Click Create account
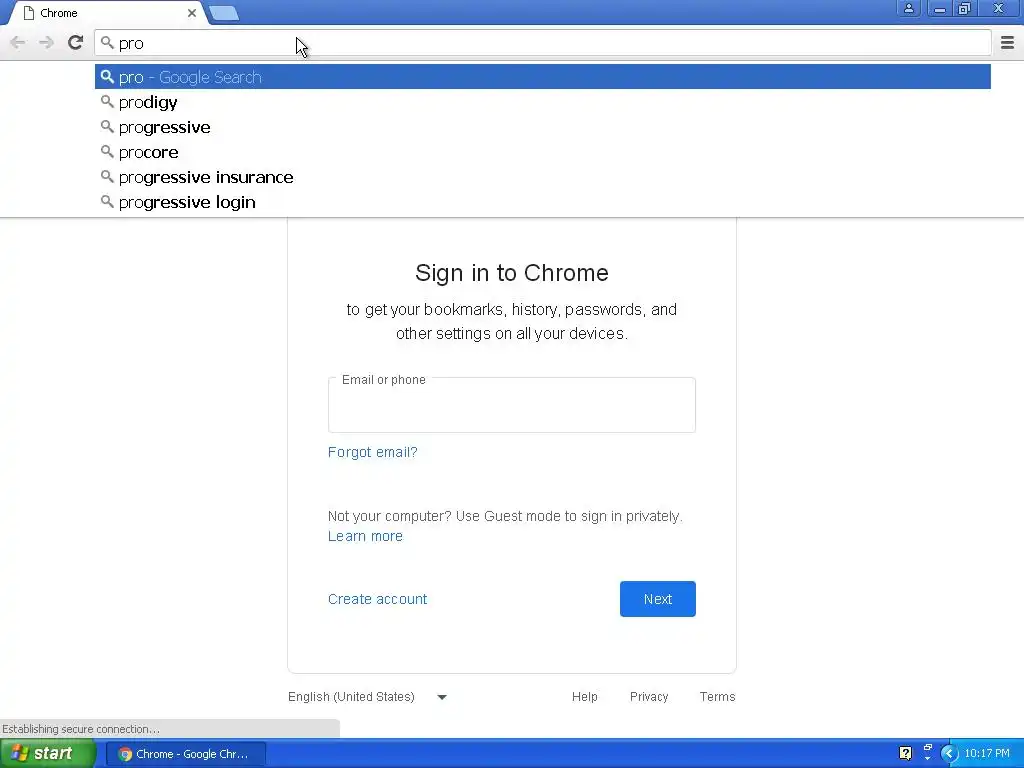The width and height of the screenshot is (1024, 768). (x=377, y=599)
